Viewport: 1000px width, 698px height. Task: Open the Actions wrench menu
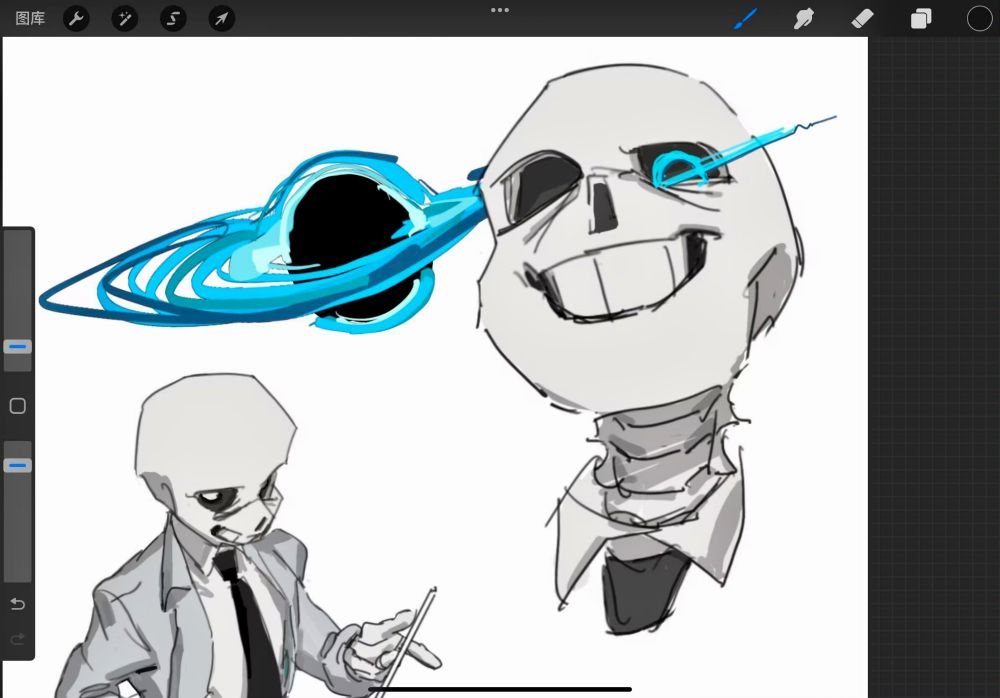point(77,19)
